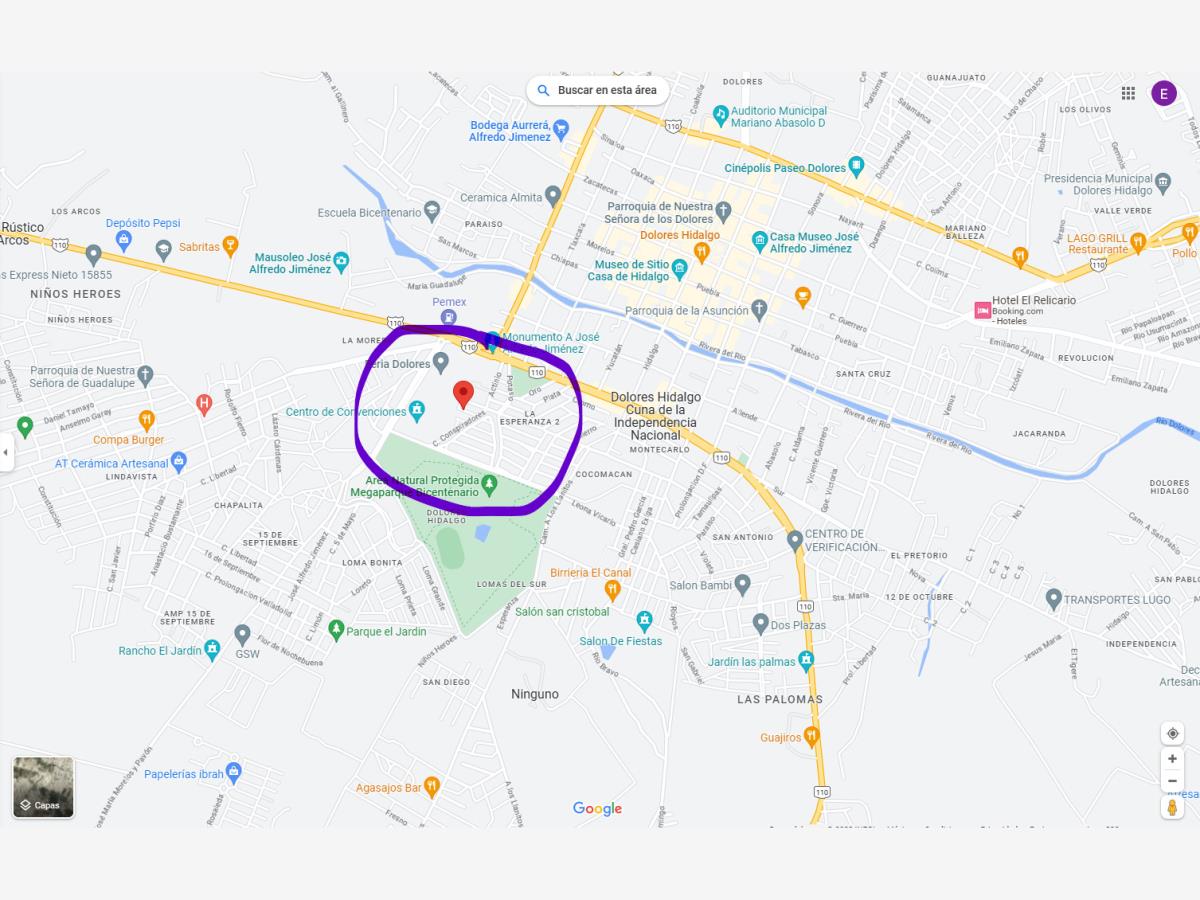
Task: Switch map layers using the Capas thumbnail
Action: [43, 788]
